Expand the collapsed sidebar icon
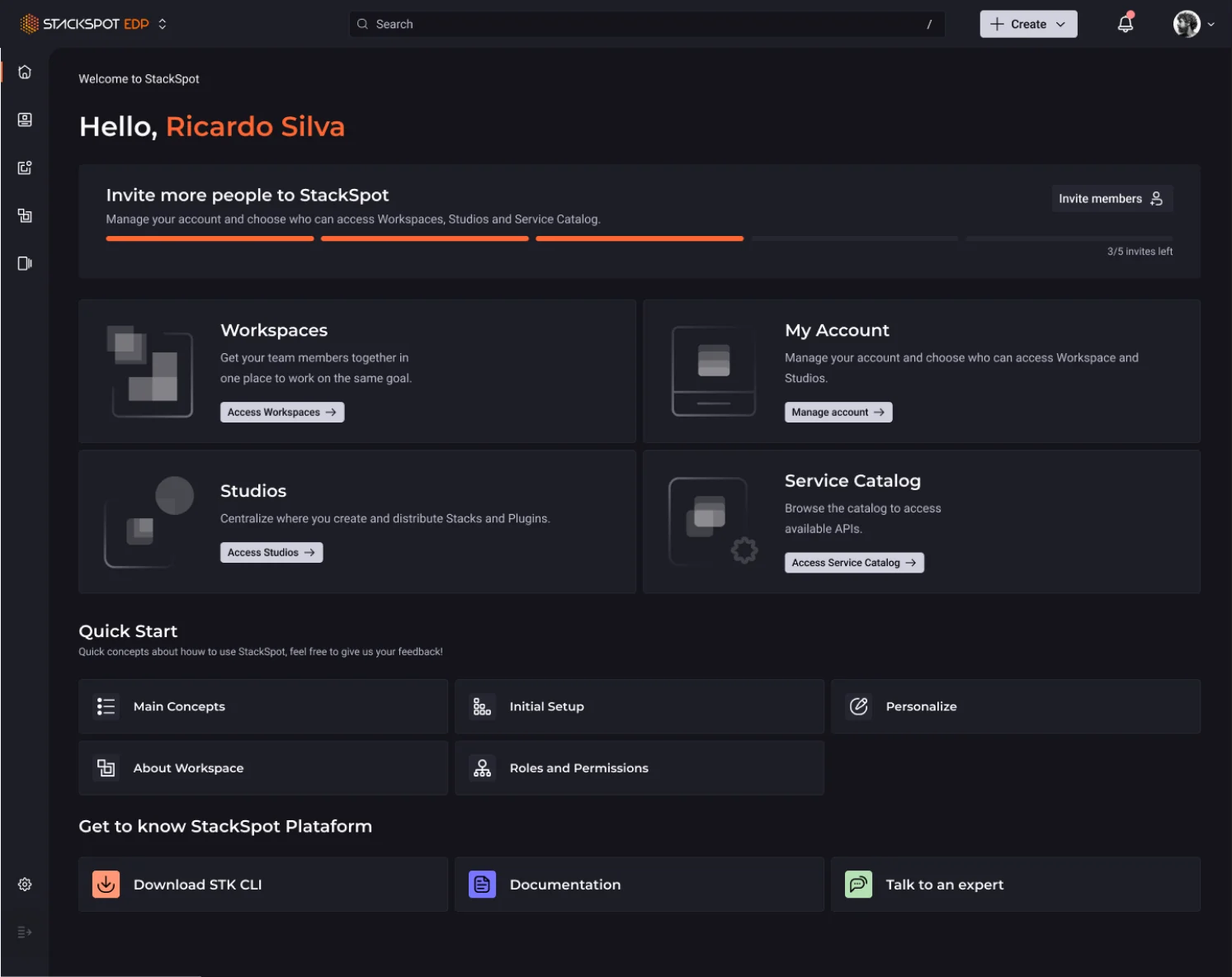 coord(25,932)
